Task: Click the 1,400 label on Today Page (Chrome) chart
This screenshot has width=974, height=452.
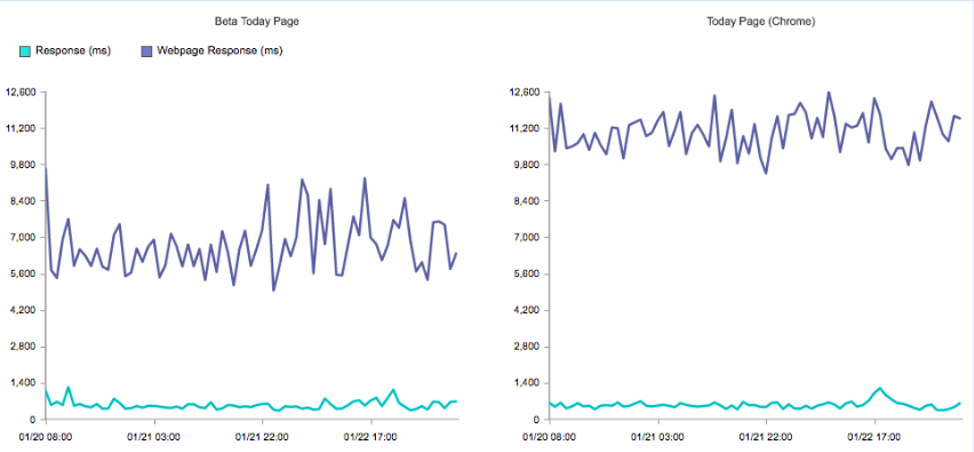Action: point(526,383)
